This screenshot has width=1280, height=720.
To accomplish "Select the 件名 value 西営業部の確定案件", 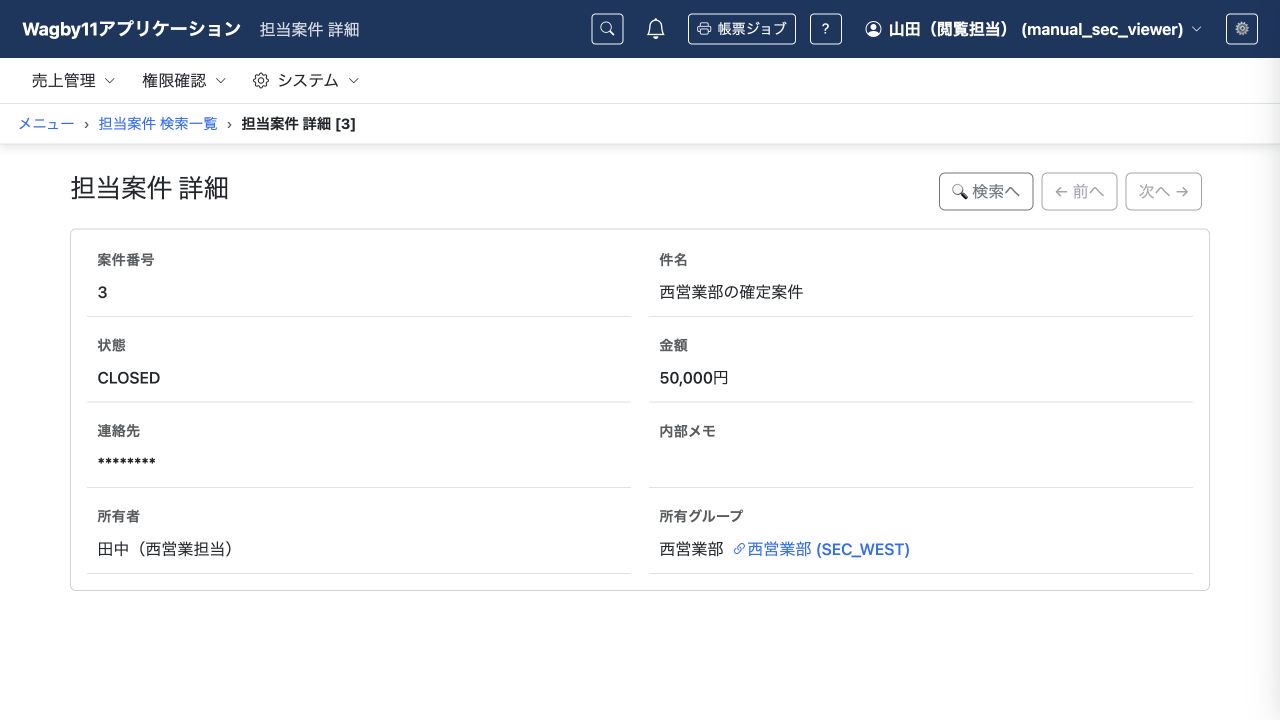I will (731, 292).
